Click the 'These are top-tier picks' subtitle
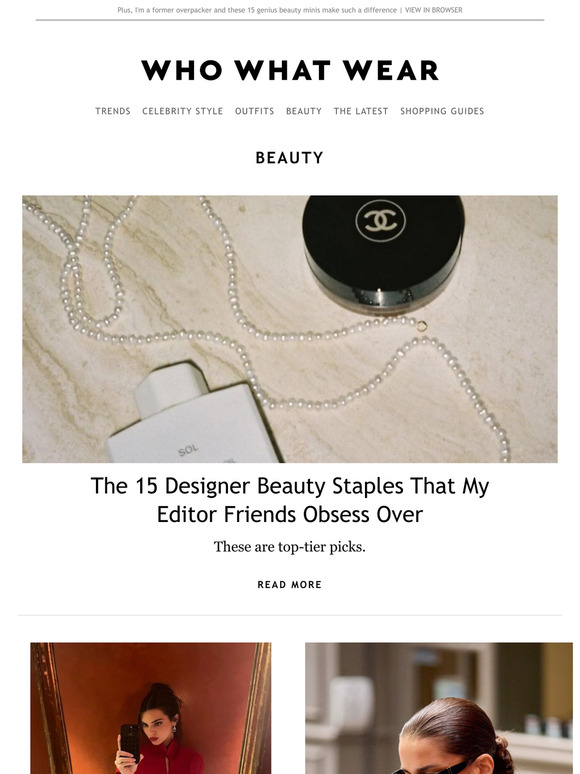 (290, 547)
